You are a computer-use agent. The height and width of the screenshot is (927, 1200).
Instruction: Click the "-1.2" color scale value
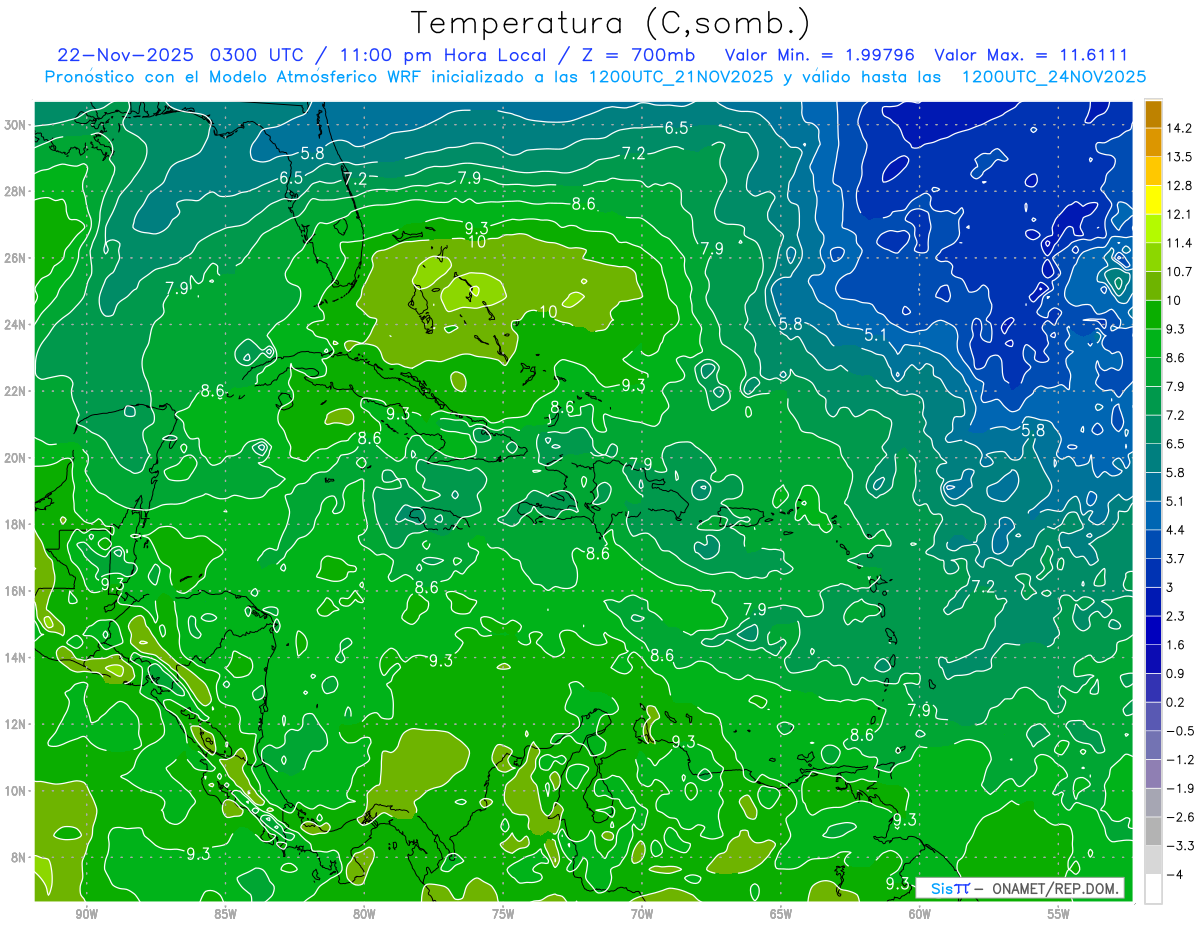1179,759
